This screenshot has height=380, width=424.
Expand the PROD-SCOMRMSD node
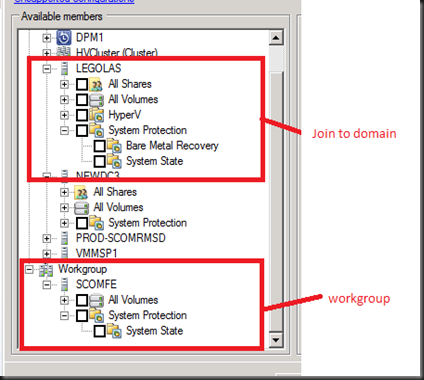(x=47, y=239)
